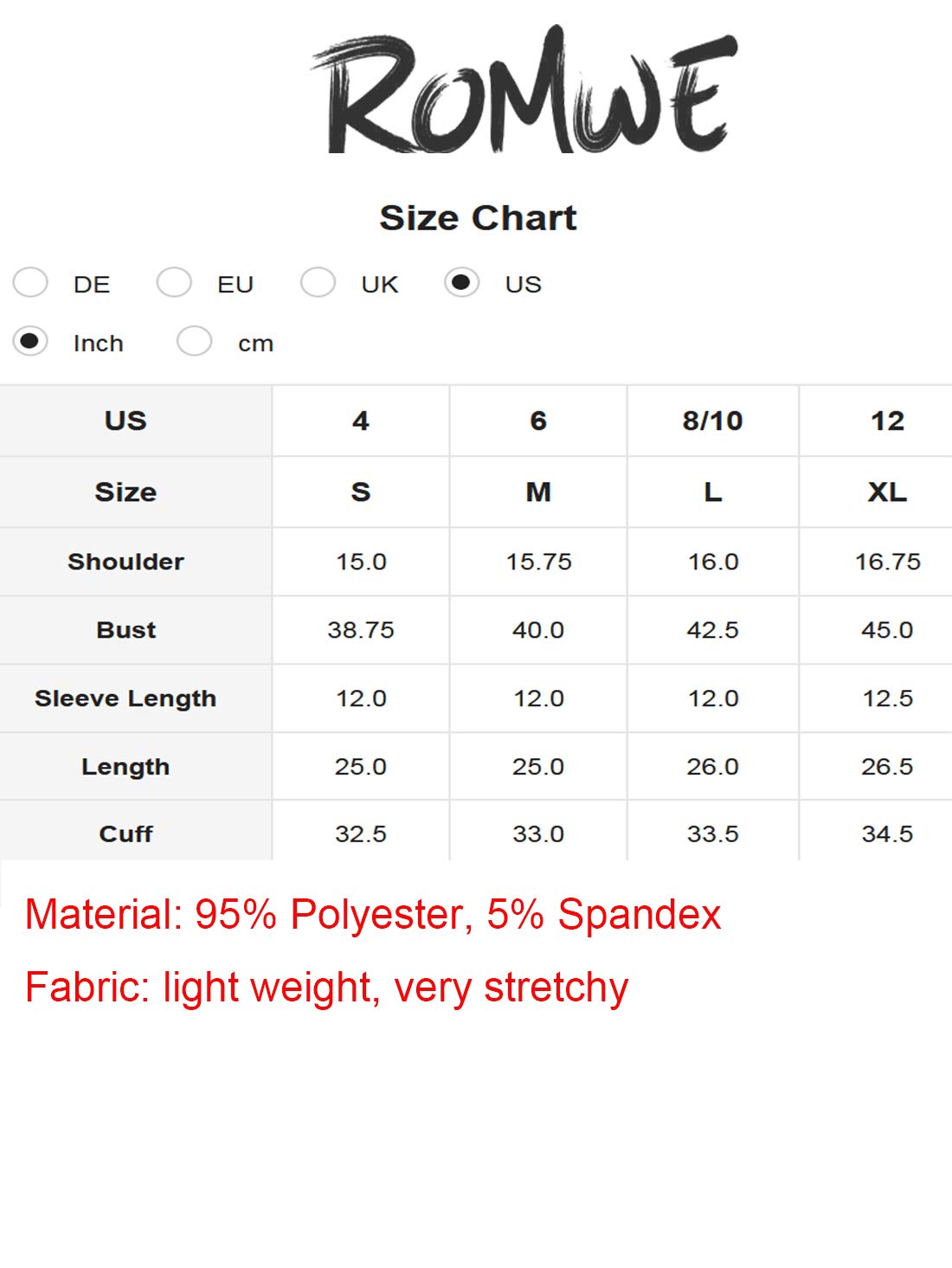The image size is (952, 1268).
Task: Select the size M header cell
Action: 538,492
